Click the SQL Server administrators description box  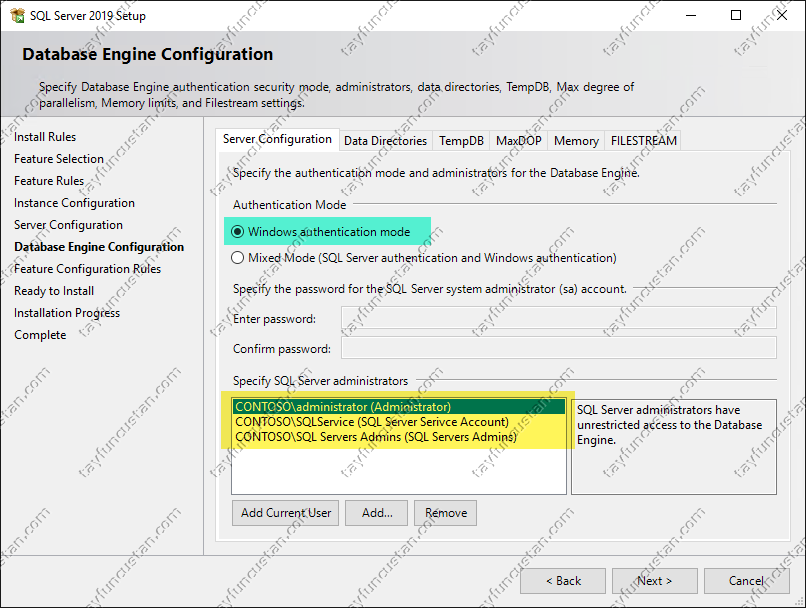coord(673,447)
